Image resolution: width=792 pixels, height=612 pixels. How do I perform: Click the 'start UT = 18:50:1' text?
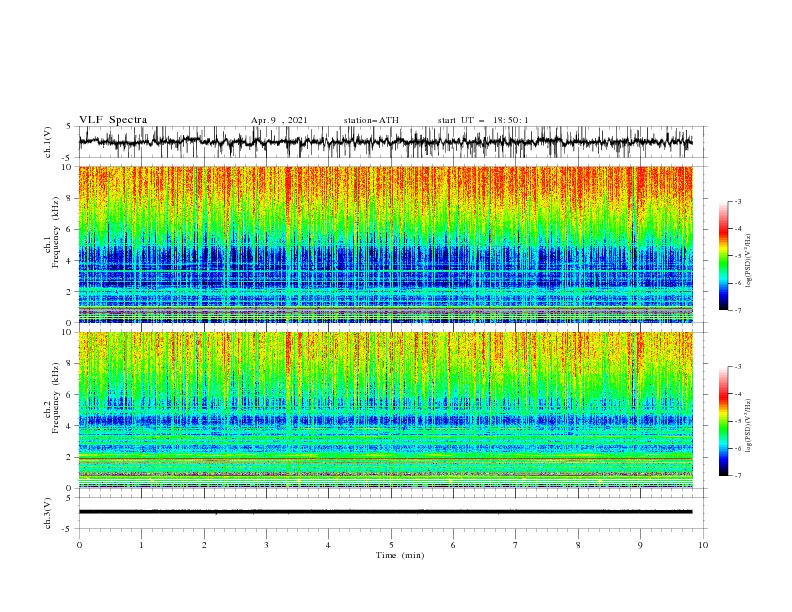click(483, 120)
